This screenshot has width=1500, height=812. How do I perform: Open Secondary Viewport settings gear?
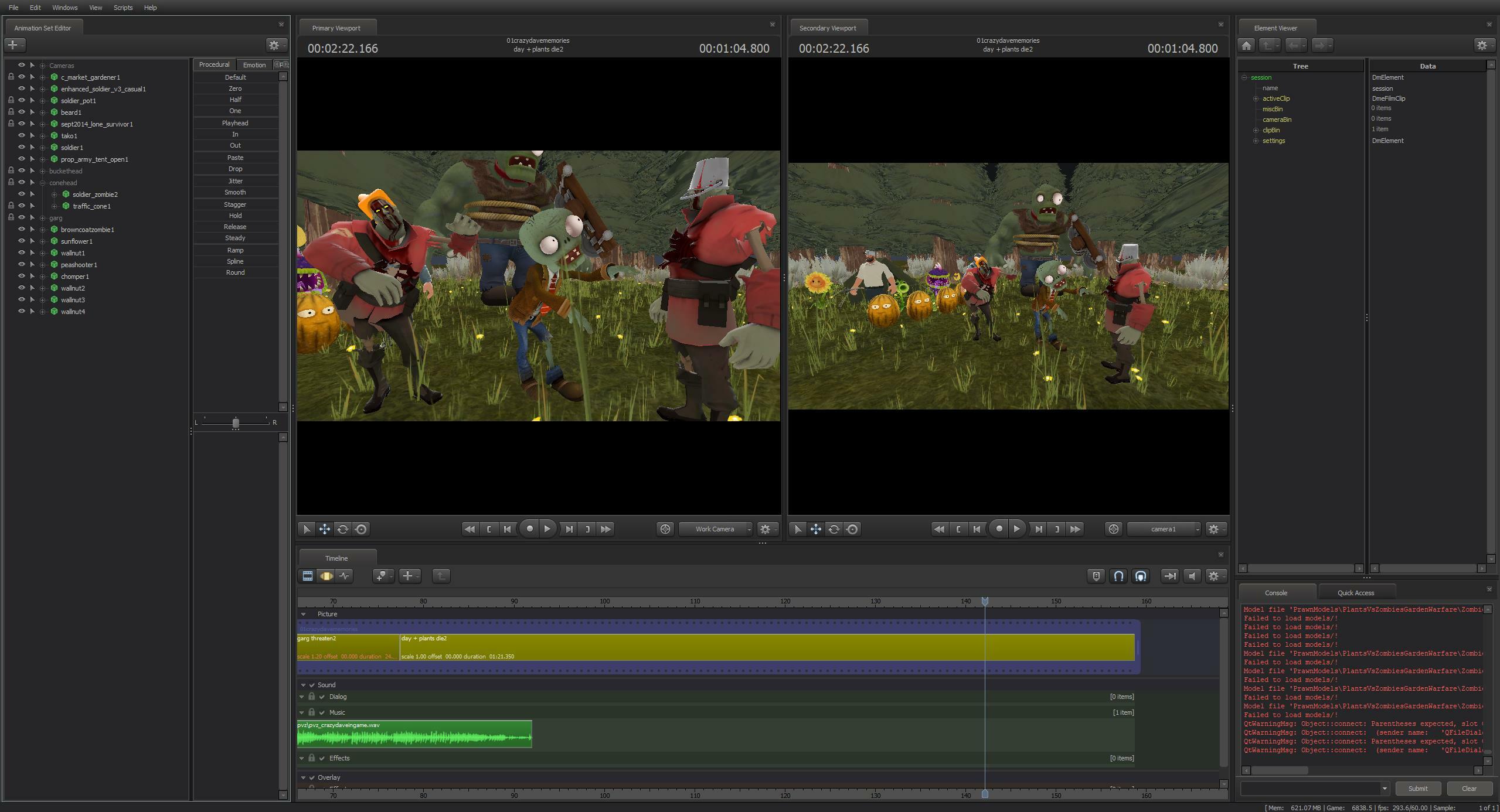point(1216,529)
